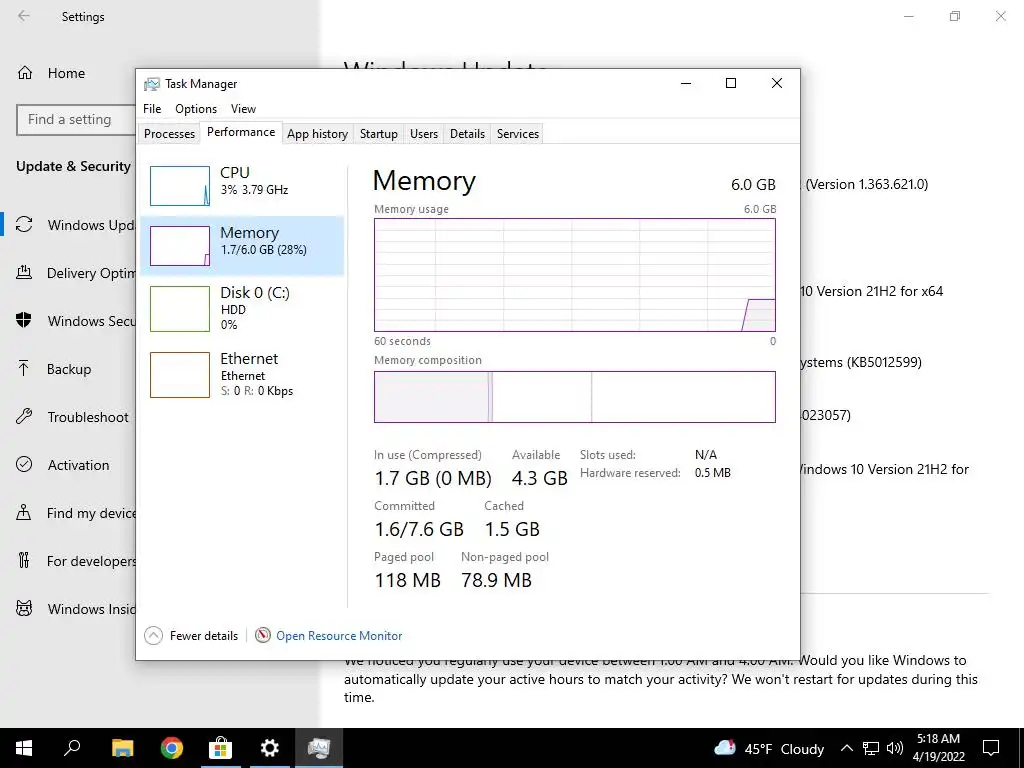
Task: Switch to the Performance tab
Action: 241,132
